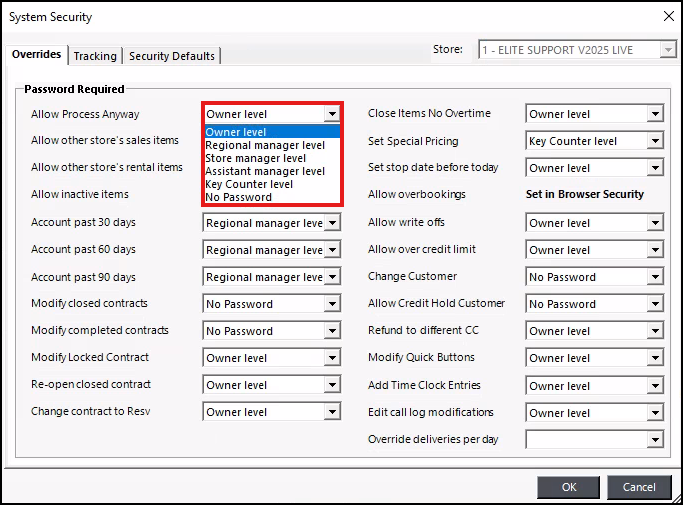Expand the Account past 30 days dropdown

332,223
